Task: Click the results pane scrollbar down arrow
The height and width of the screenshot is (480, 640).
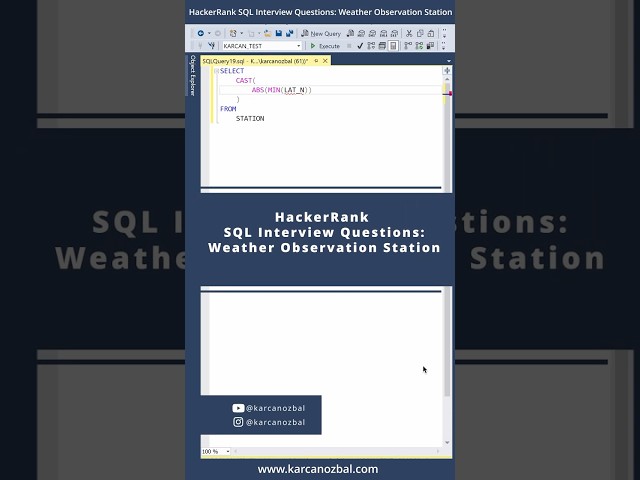Action: pos(447,442)
